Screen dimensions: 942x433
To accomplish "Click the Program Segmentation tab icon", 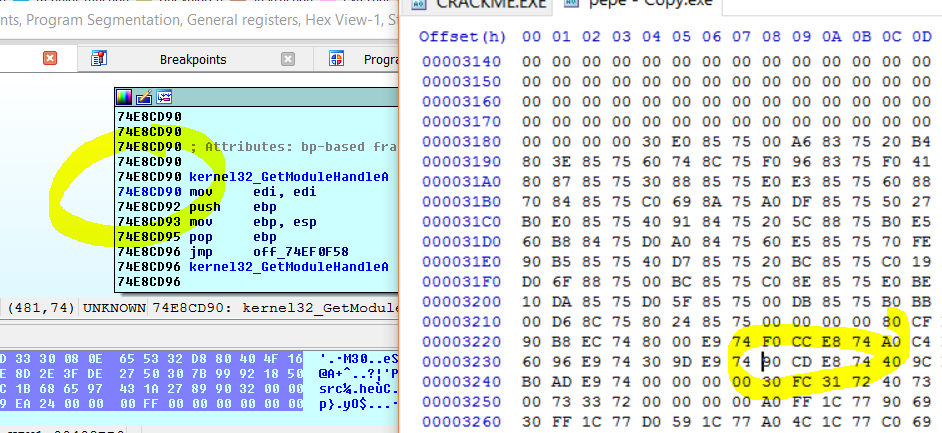I will coord(337,59).
